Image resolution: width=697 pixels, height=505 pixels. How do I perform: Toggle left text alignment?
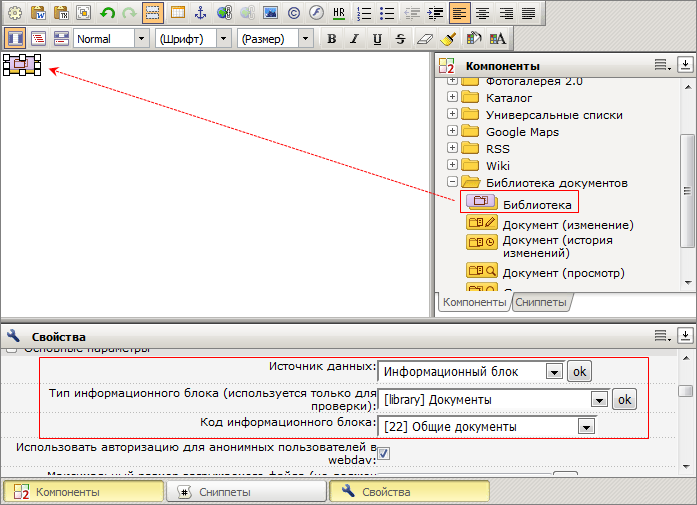coord(459,13)
